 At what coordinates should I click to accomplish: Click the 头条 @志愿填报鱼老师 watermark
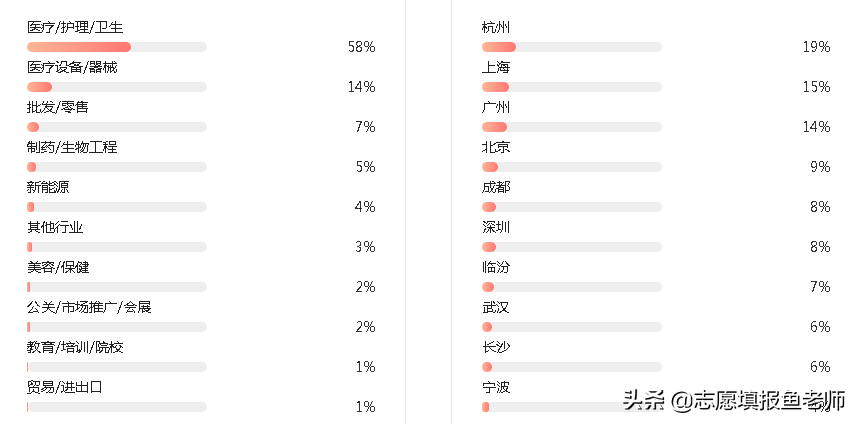pos(733,400)
